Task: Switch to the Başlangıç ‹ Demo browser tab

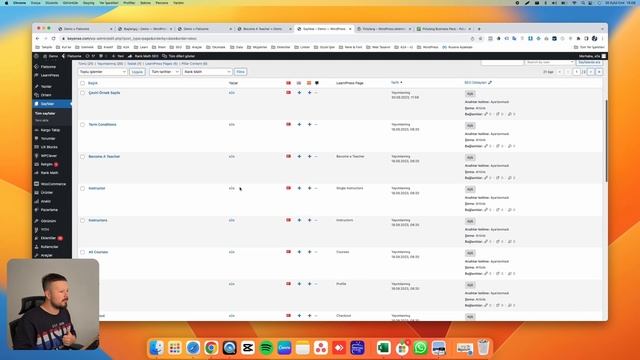Action: coord(145,29)
